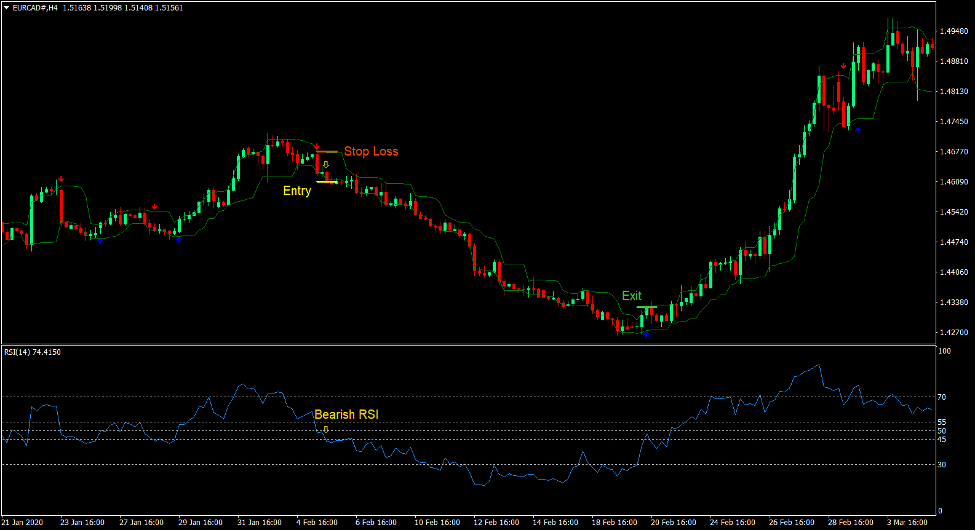Click the blue arrow near the 1.47450 price level
Viewport: 977px width, 531px height.
click(857, 129)
